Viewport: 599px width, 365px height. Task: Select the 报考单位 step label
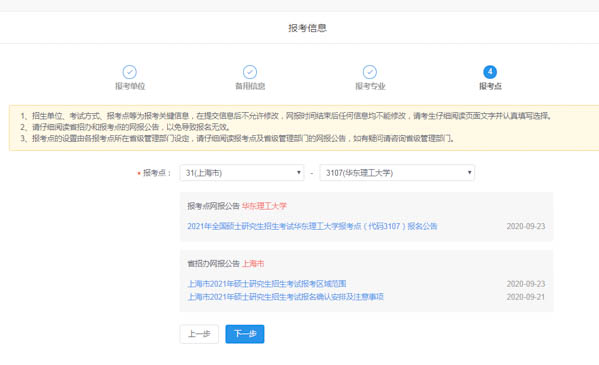(x=130, y=86)
